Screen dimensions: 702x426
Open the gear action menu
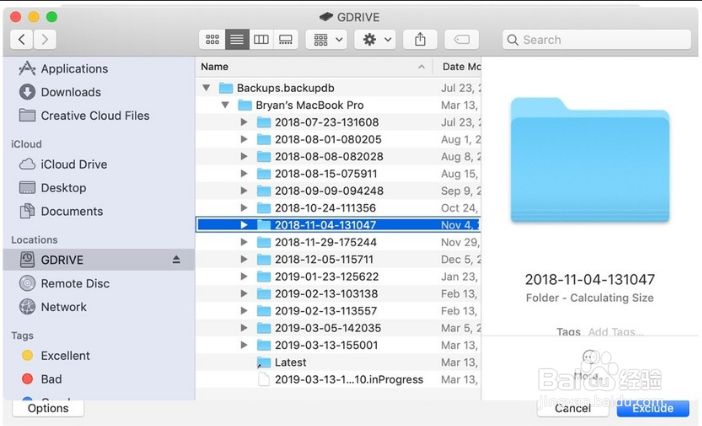click(x=375, y=40)
